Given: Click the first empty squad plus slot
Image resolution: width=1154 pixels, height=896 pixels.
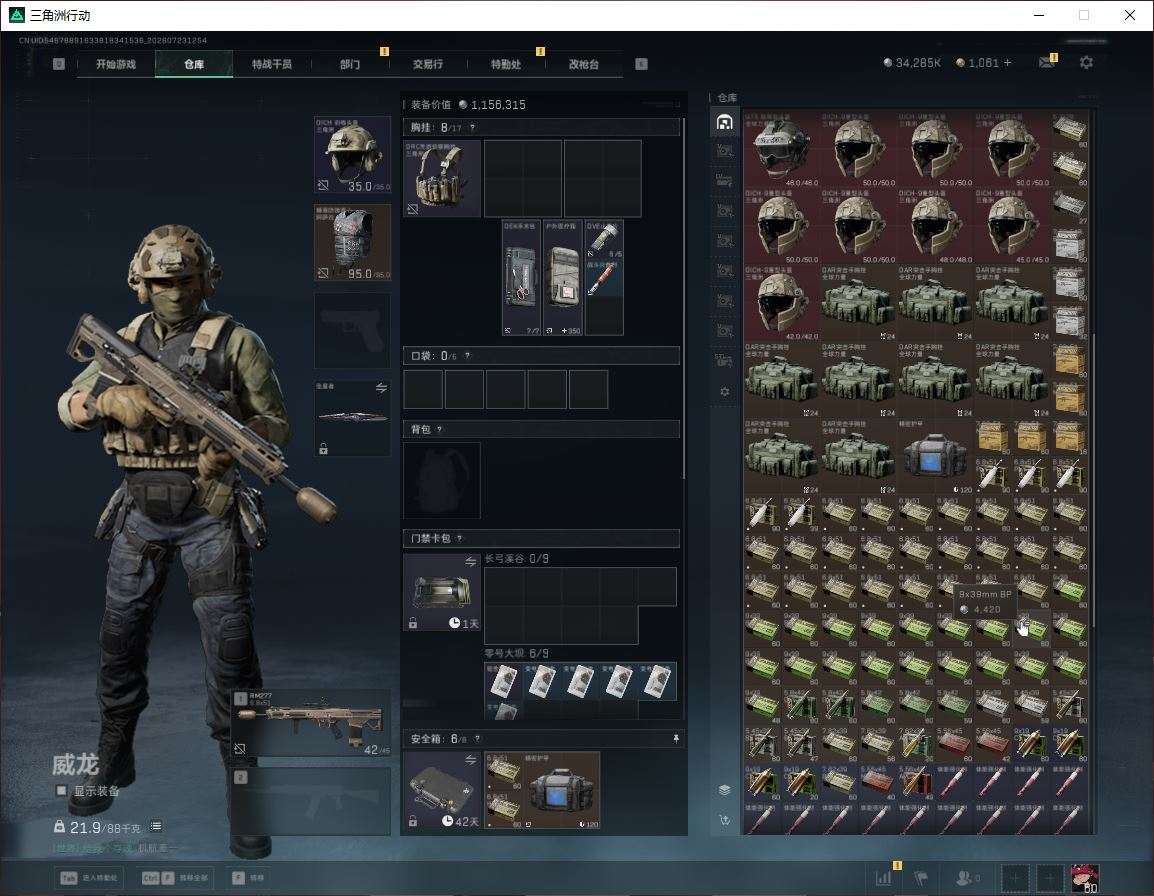Looking at the screenshot, I should click(1014, 878).
